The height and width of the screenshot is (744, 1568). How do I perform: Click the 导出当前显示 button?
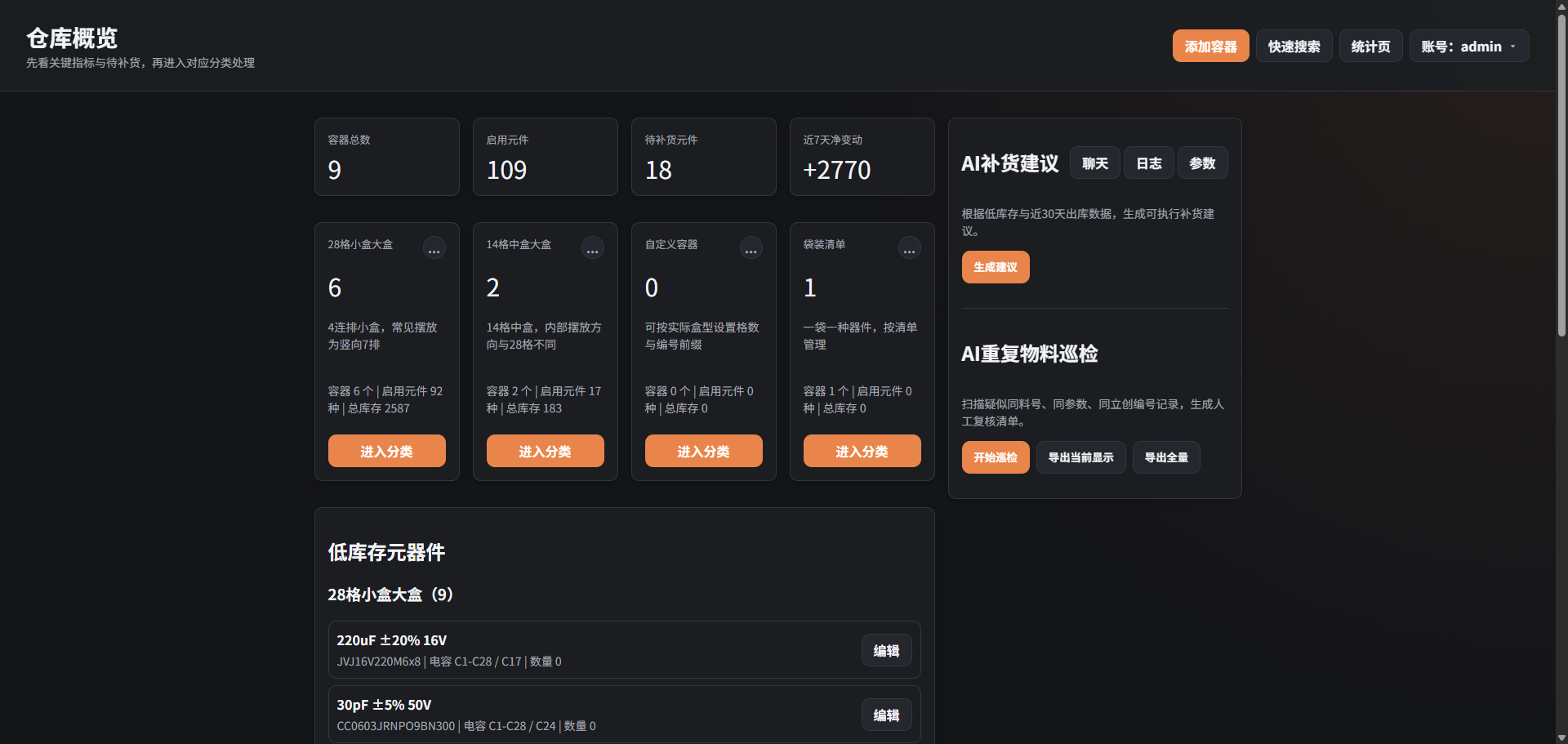1080,457
